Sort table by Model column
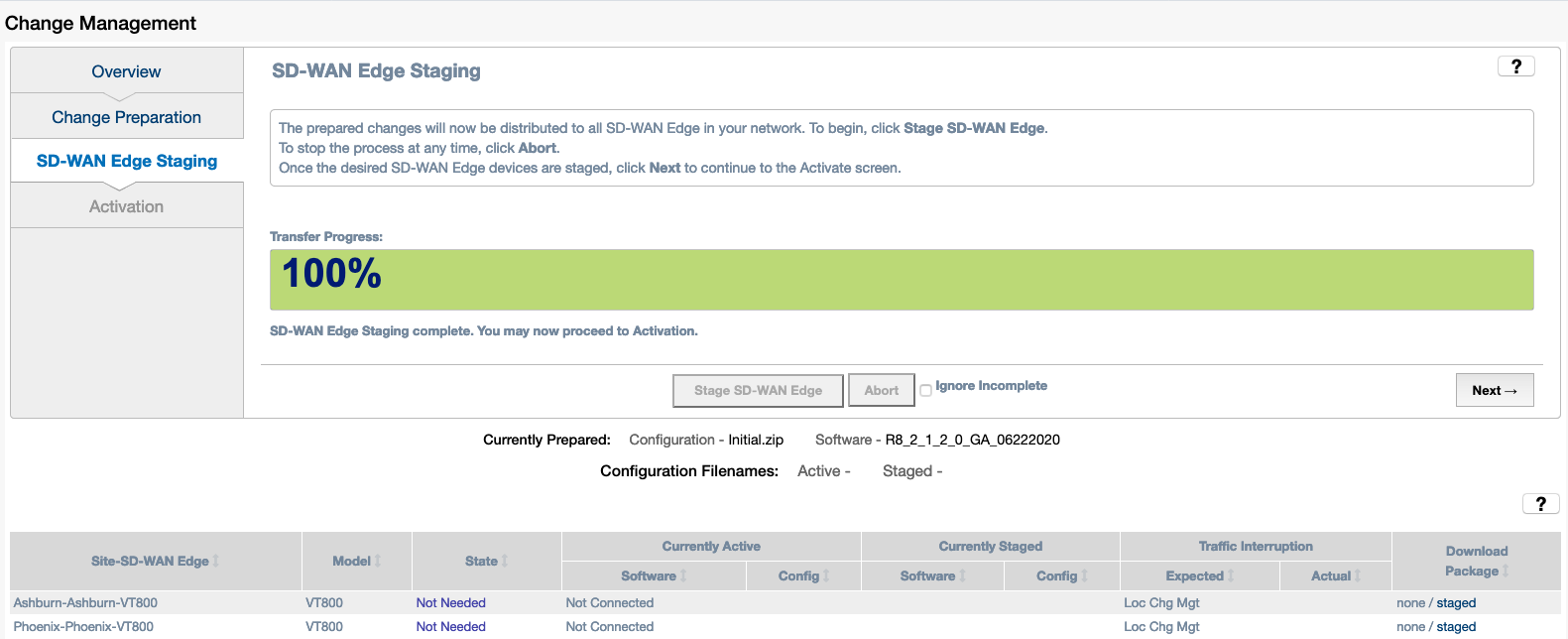This screenshot has width=1568, height=639. pyautogui.click(x=377, y=561)
